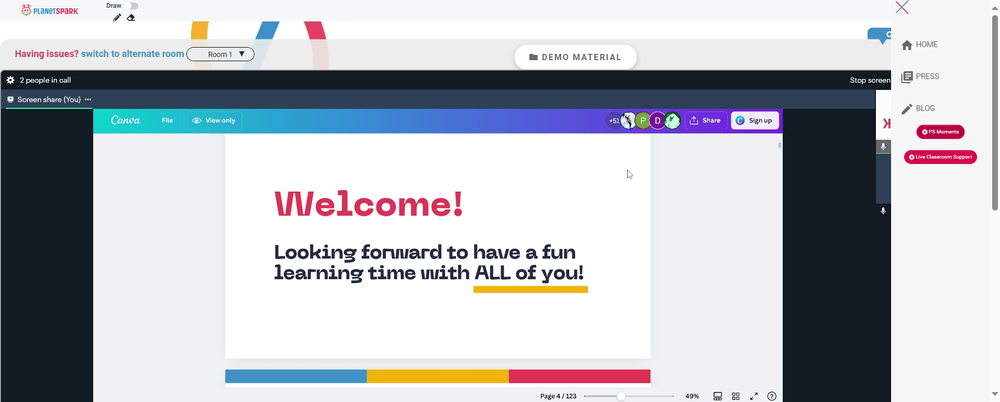Turn on the Draw switch
The image size is (1000, 402).
(132, 6)
